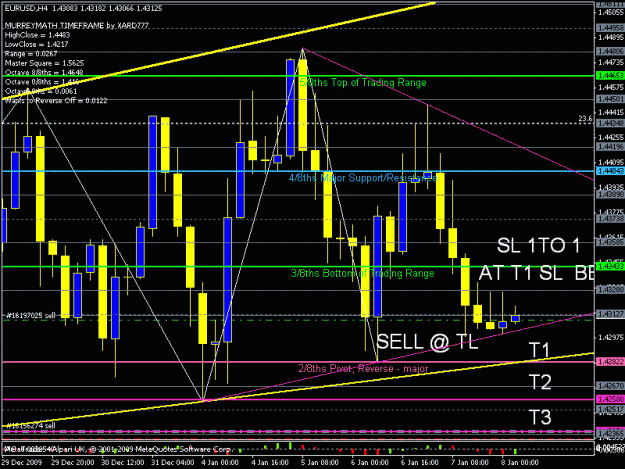Click the 4 Jan 00:00 time label
The width and height of the screenshot is (625, 469).
pos(220,463)
